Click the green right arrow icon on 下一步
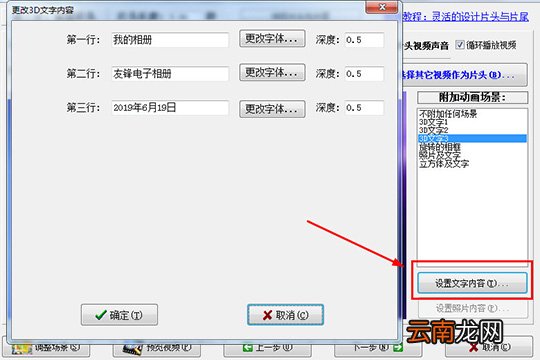This screenshot has height=360, width=540. pyautogui.click(x=398, y=348)
